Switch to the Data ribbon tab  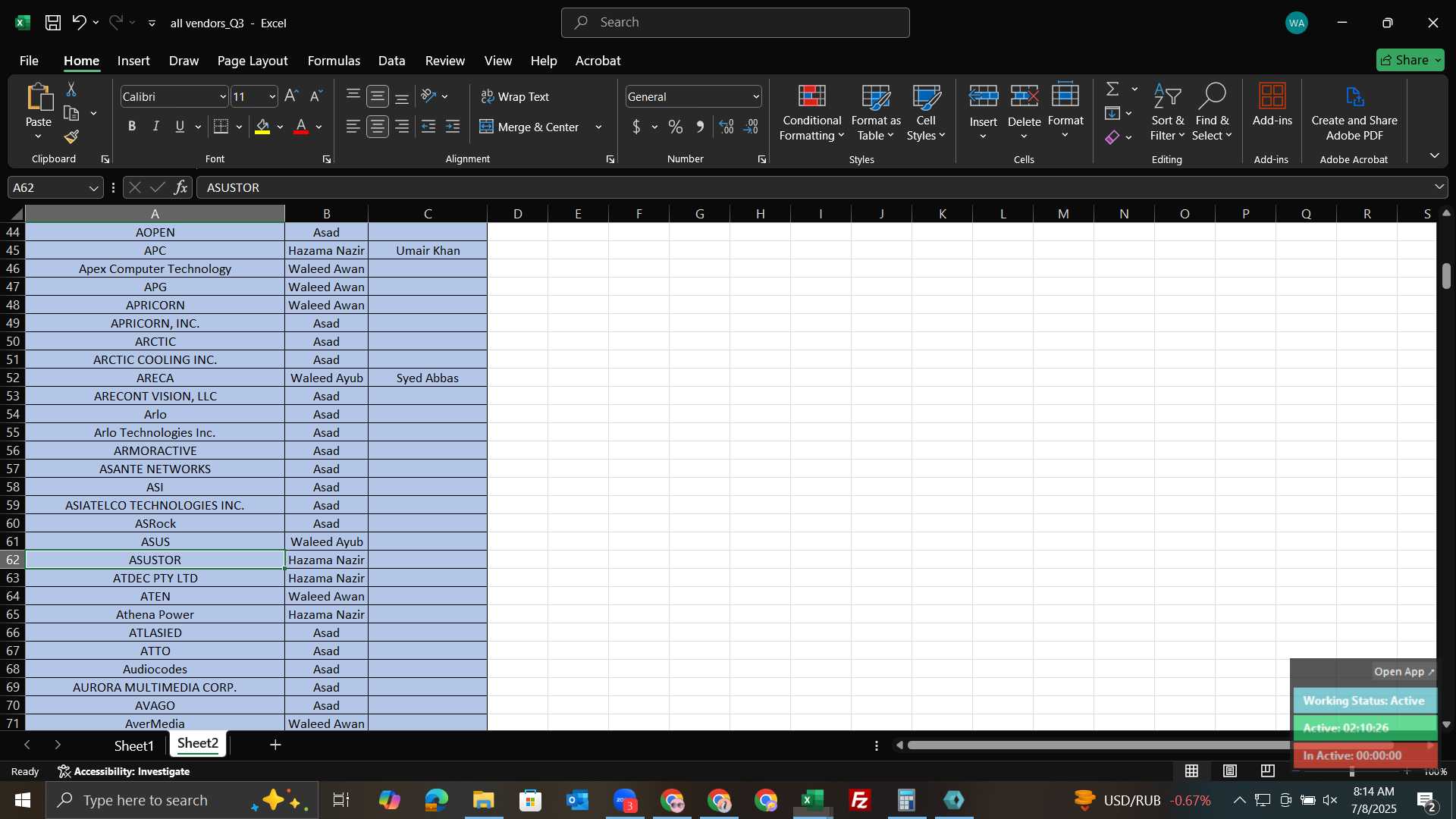point(391,61)
